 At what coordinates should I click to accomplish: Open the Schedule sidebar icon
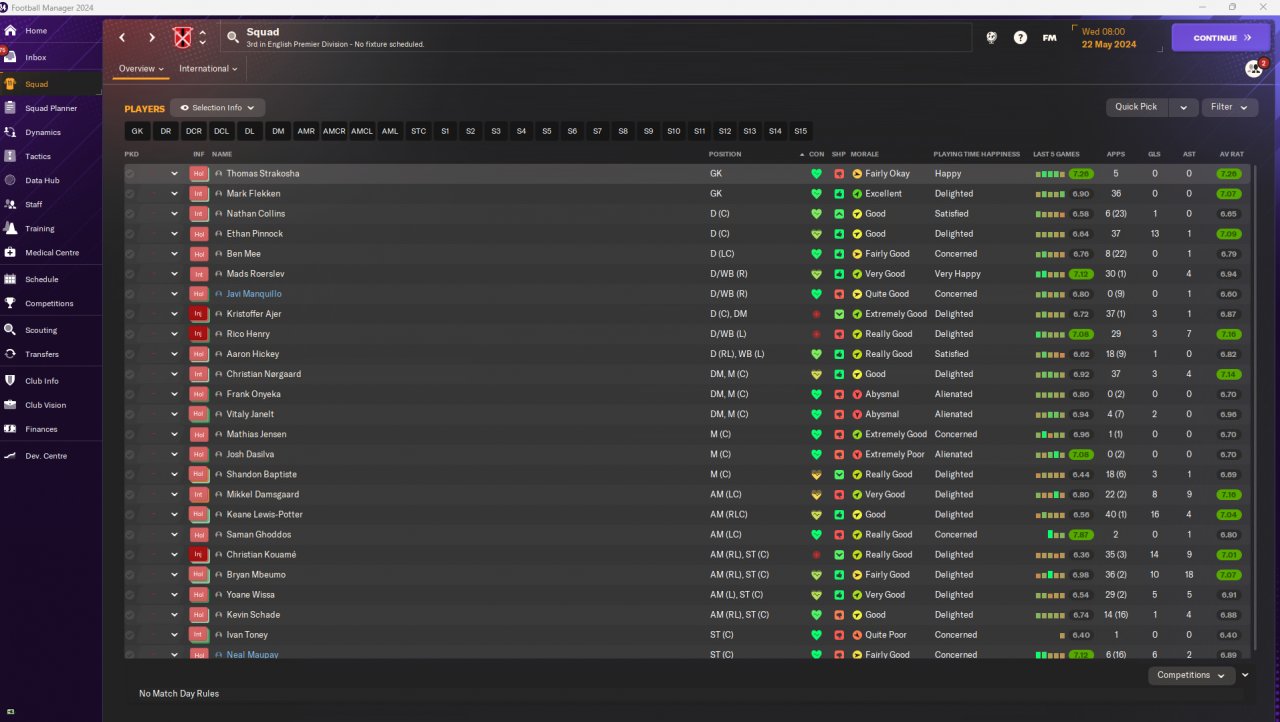(x=10, y=279)
